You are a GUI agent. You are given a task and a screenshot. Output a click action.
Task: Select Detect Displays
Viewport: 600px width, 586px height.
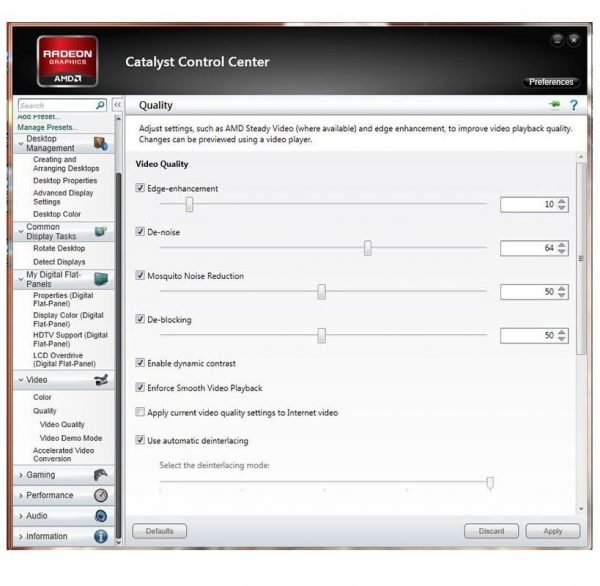coord(59,262)
